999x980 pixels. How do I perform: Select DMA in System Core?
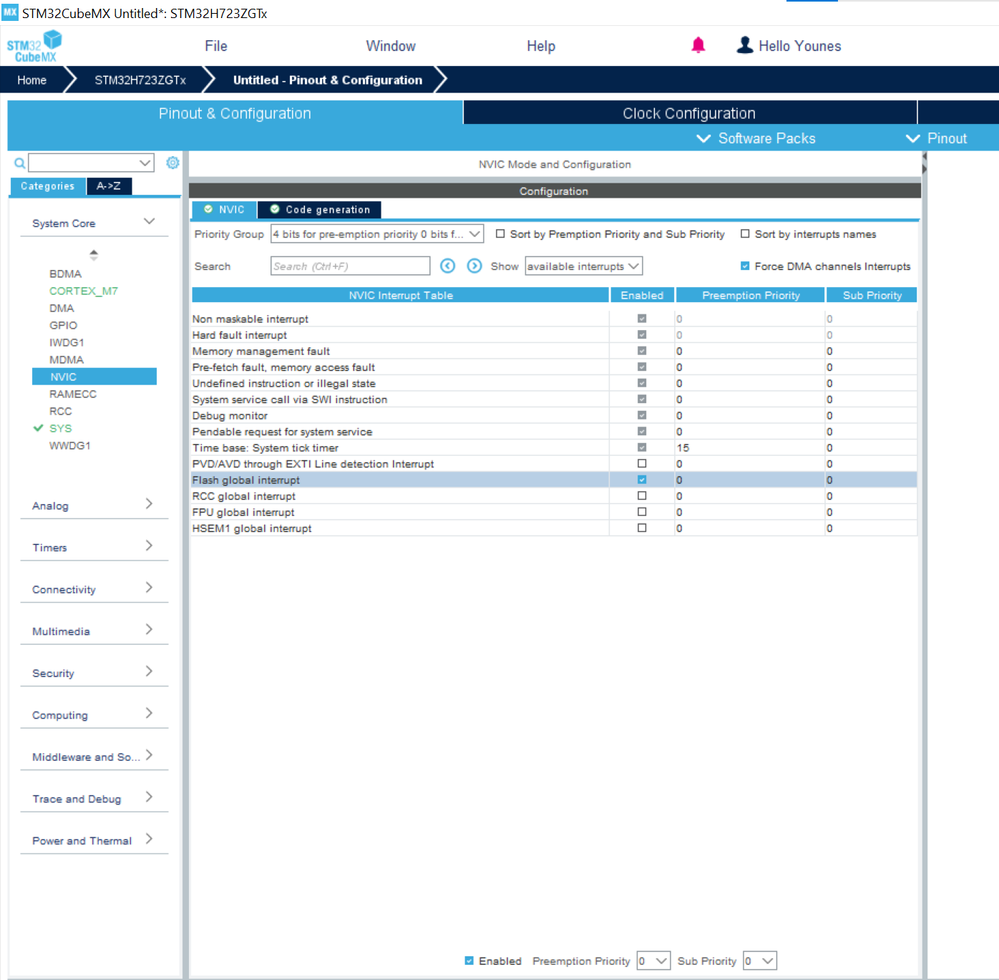(62, 308)
